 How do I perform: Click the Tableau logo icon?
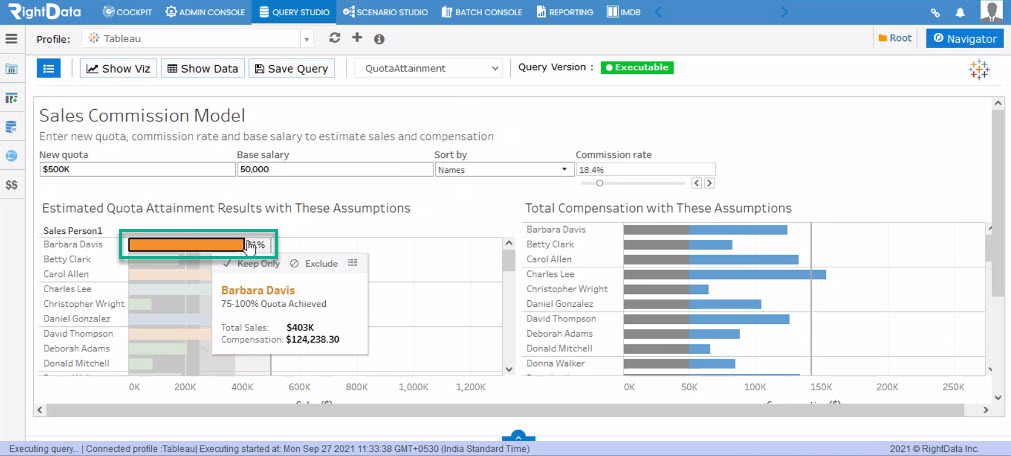pos(979,70)
